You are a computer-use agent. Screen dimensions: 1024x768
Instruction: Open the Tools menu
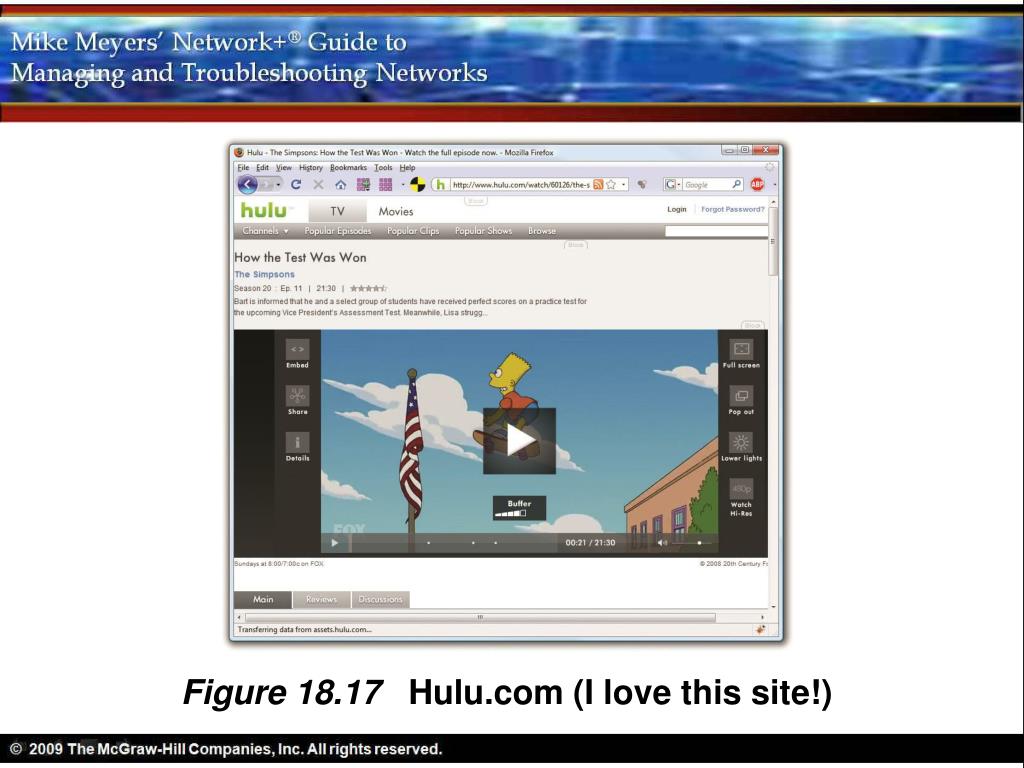click(383, 168)
